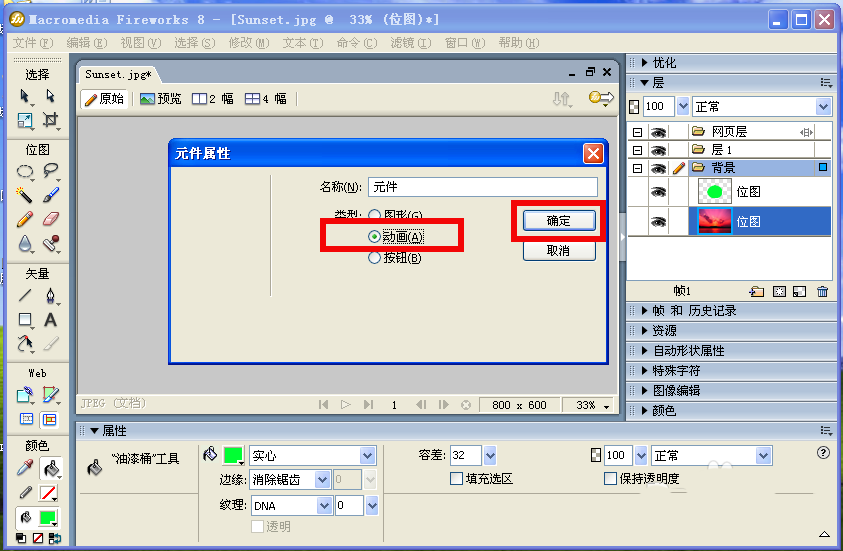Screen dimensions: 843x551
Task: Select the 按钮(B) radio option
Action: (395, 258)
